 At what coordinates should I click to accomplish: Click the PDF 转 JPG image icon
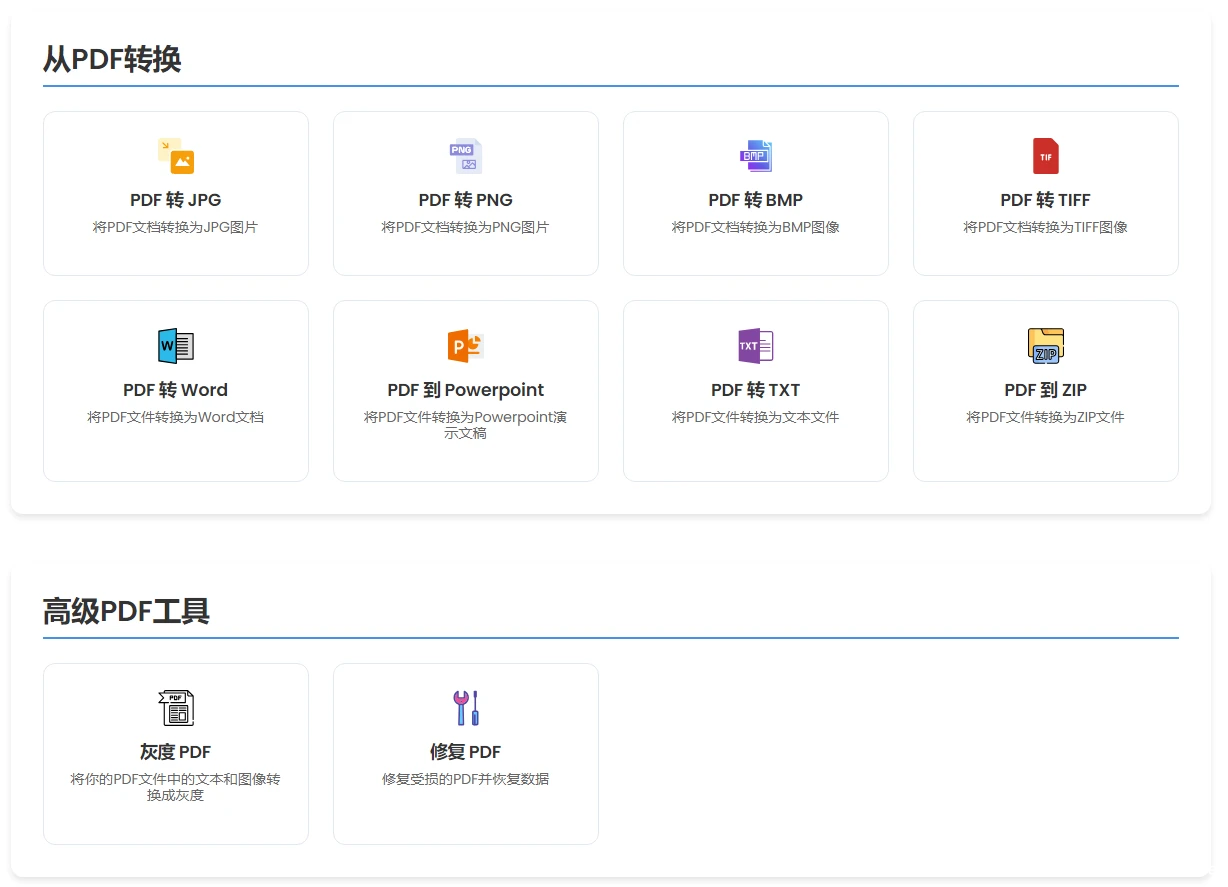(176, 156)
